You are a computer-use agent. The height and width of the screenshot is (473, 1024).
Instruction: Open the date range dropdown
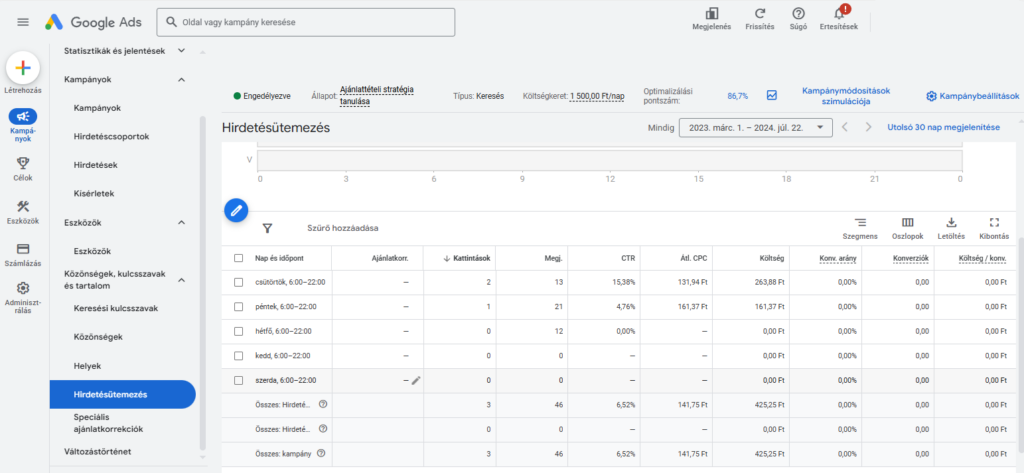755,127
